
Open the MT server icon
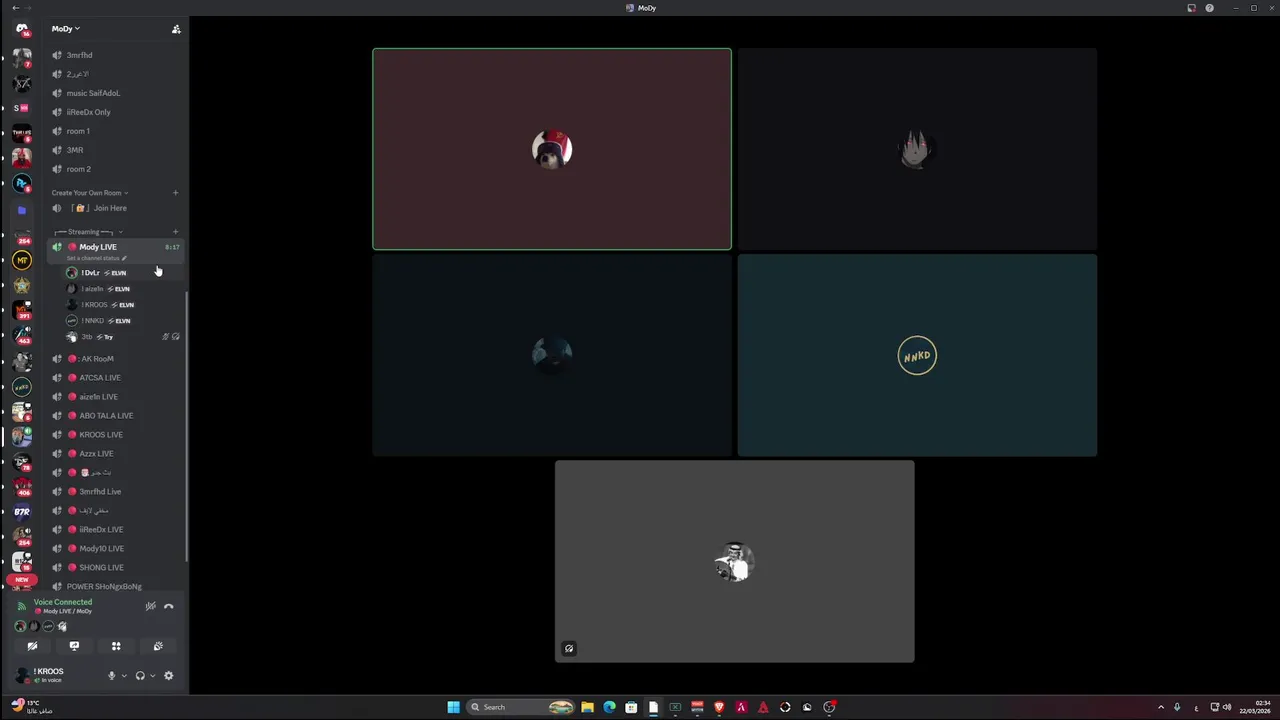point(22,260)
